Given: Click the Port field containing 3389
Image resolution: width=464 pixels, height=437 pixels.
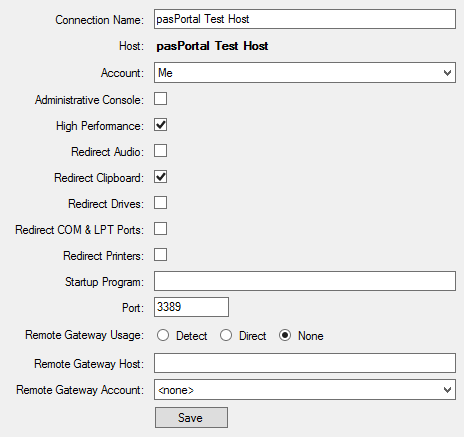Looking at the screenshot, I should click(x=191, y=307).
